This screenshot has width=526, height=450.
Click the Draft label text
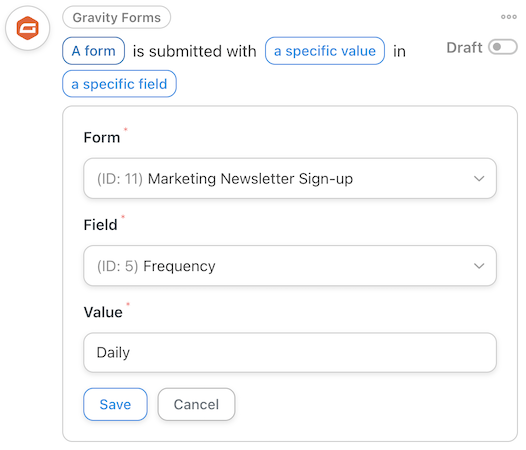[464, 48]
